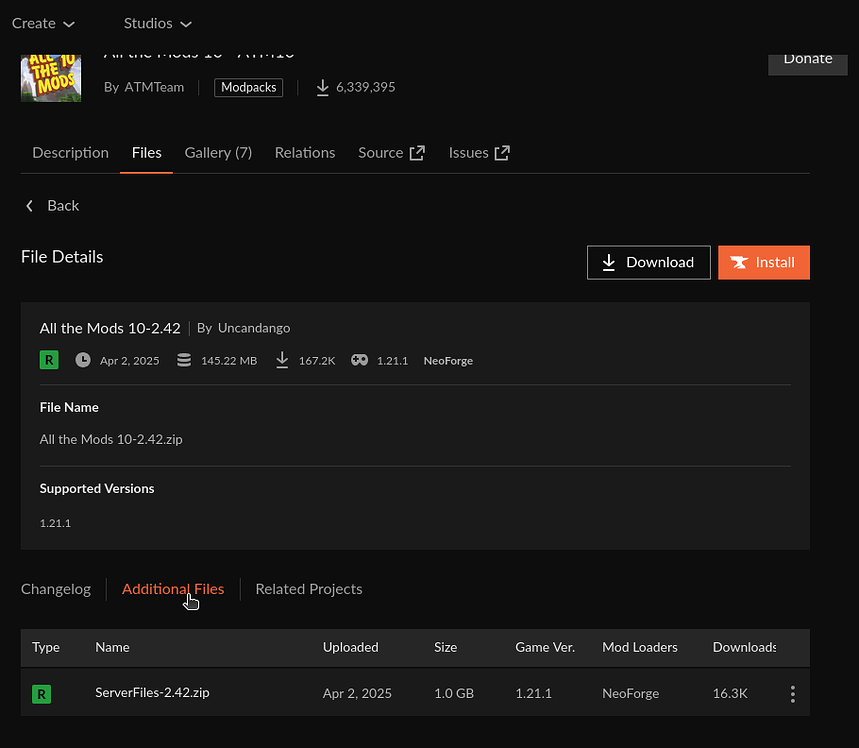The image size is (859, 748).
Task: Click the clock icon beside Apr 2, 2025
Action: click(x=83, y=359)
